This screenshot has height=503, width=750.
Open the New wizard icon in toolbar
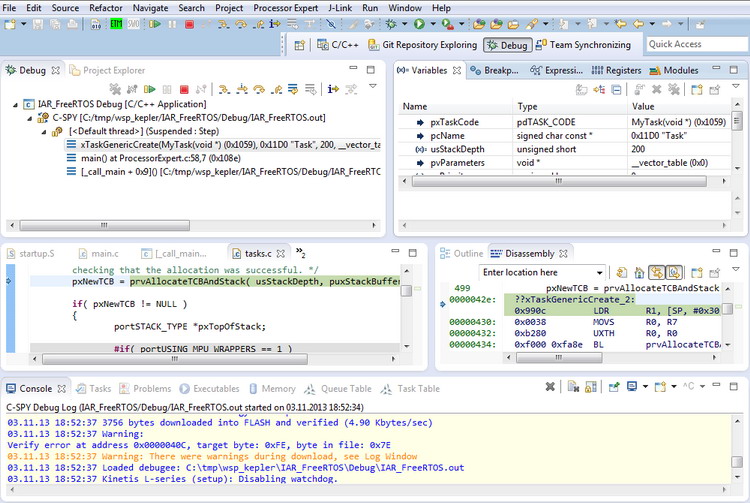10,24
